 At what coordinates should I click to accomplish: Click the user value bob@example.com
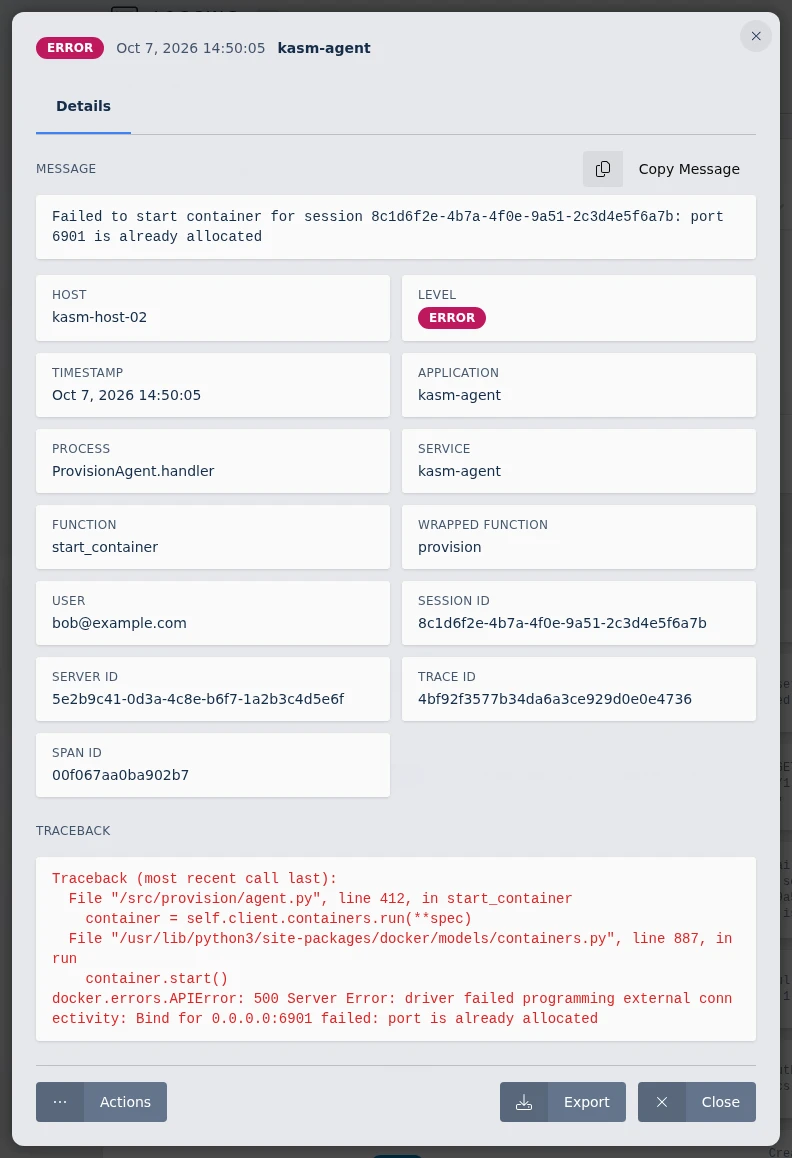point(119,623)
